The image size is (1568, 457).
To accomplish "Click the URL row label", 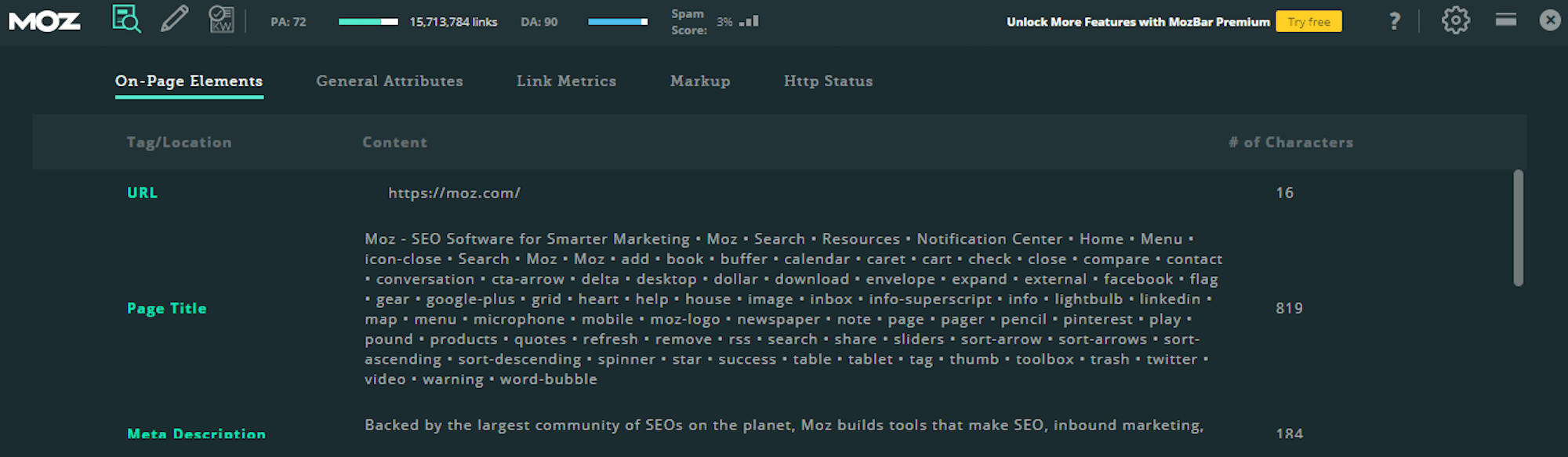I will pos(142,193).
